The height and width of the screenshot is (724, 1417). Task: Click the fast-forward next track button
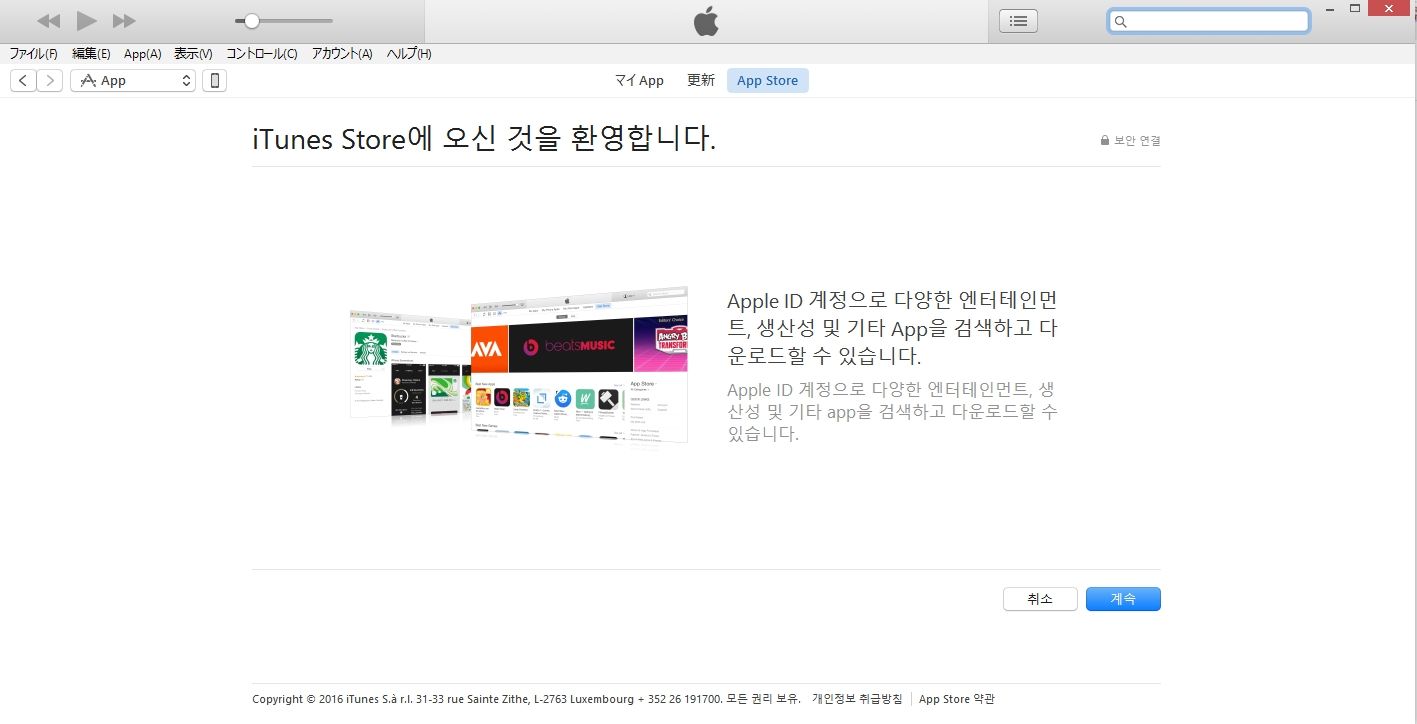tap(124, 21)
